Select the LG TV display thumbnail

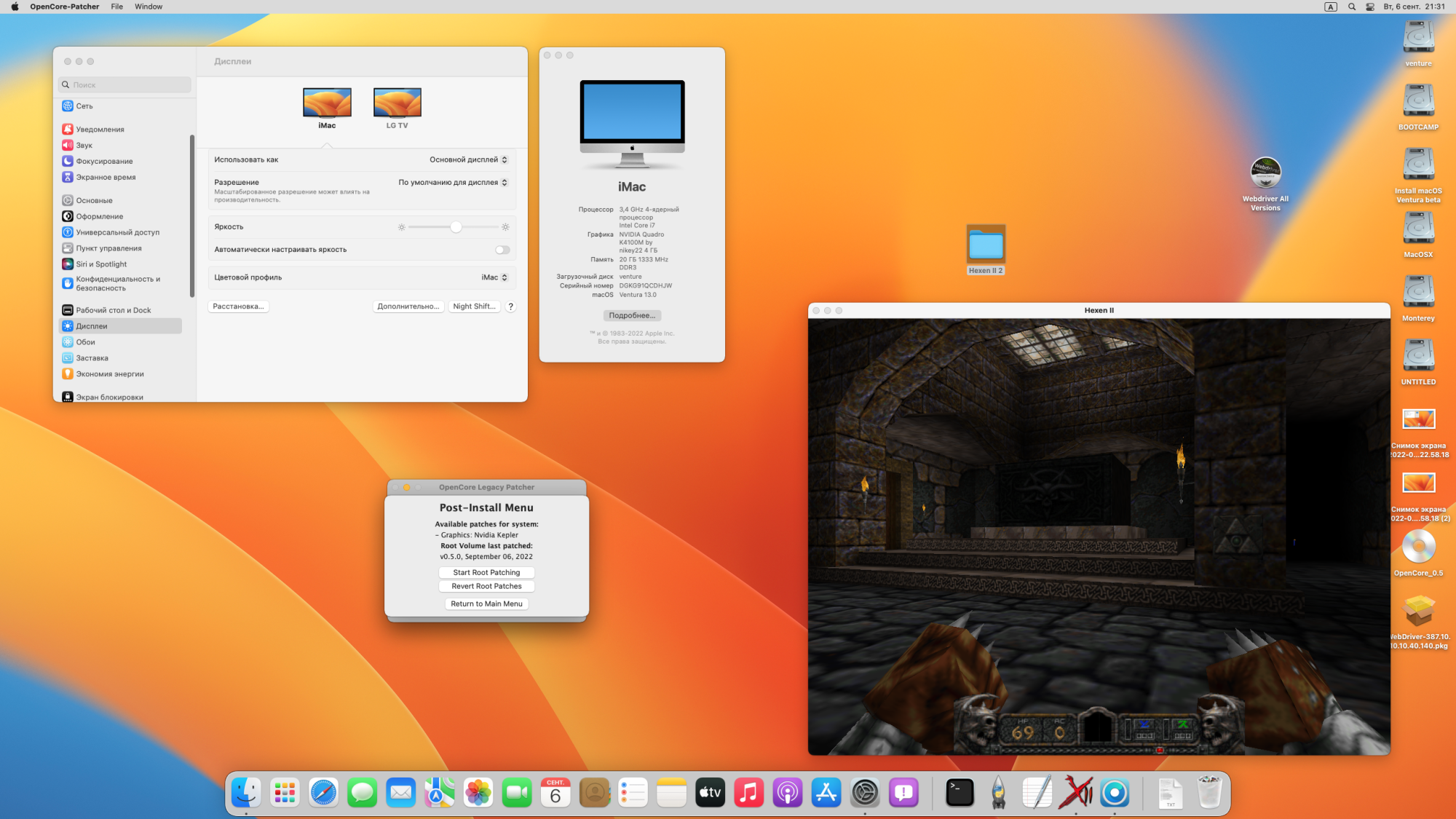[397, 103]
